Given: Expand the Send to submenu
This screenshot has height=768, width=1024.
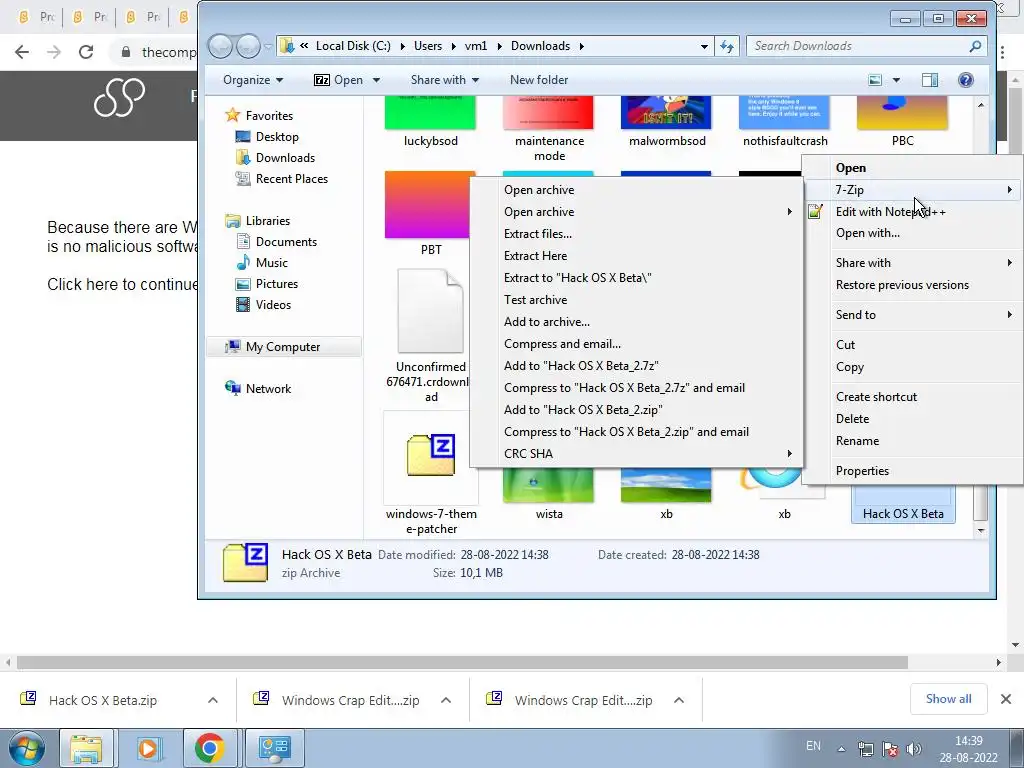Looking at the screenshot, I should click(x=912, y=315).
